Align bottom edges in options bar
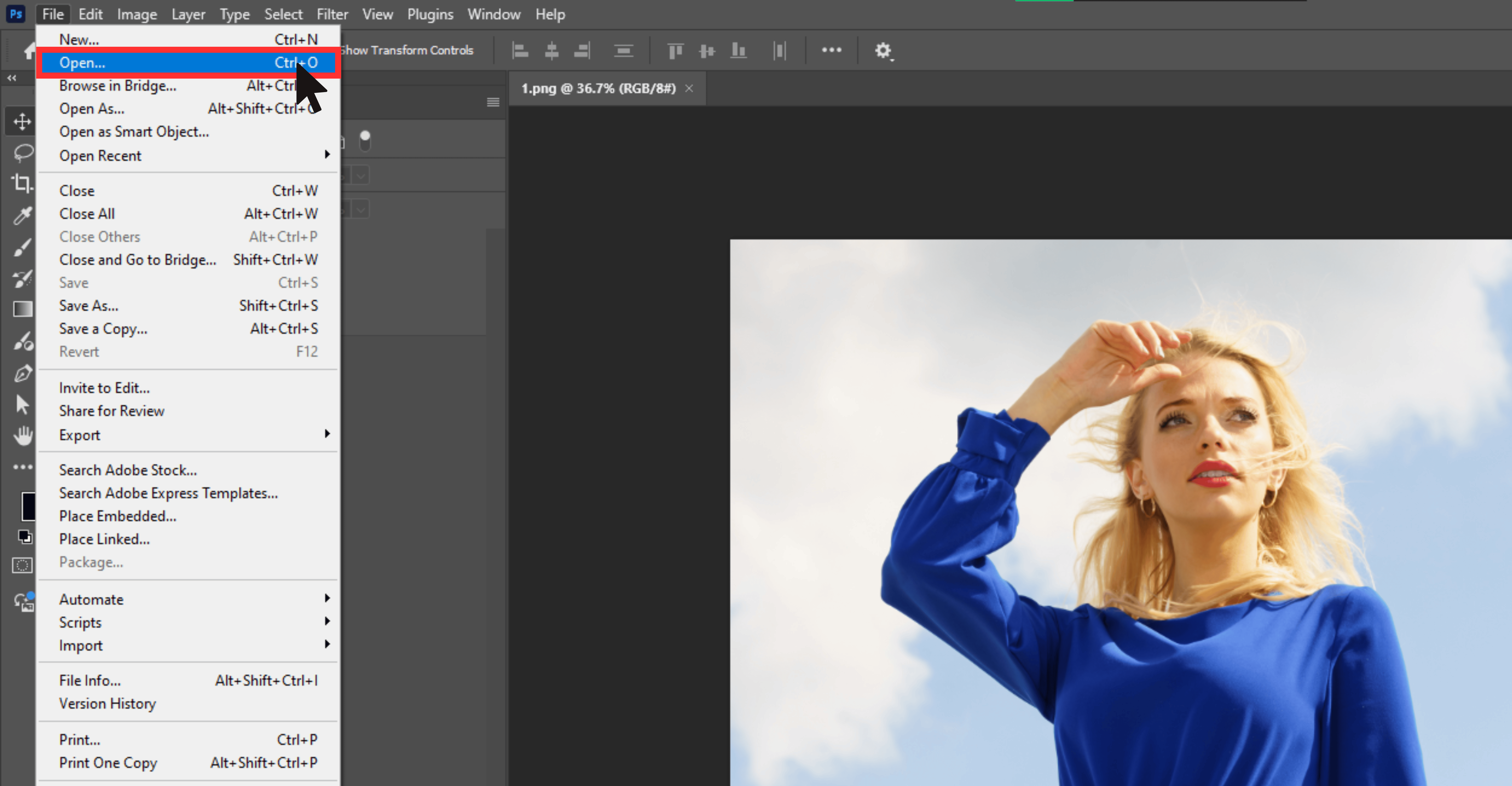 (738, 50)
